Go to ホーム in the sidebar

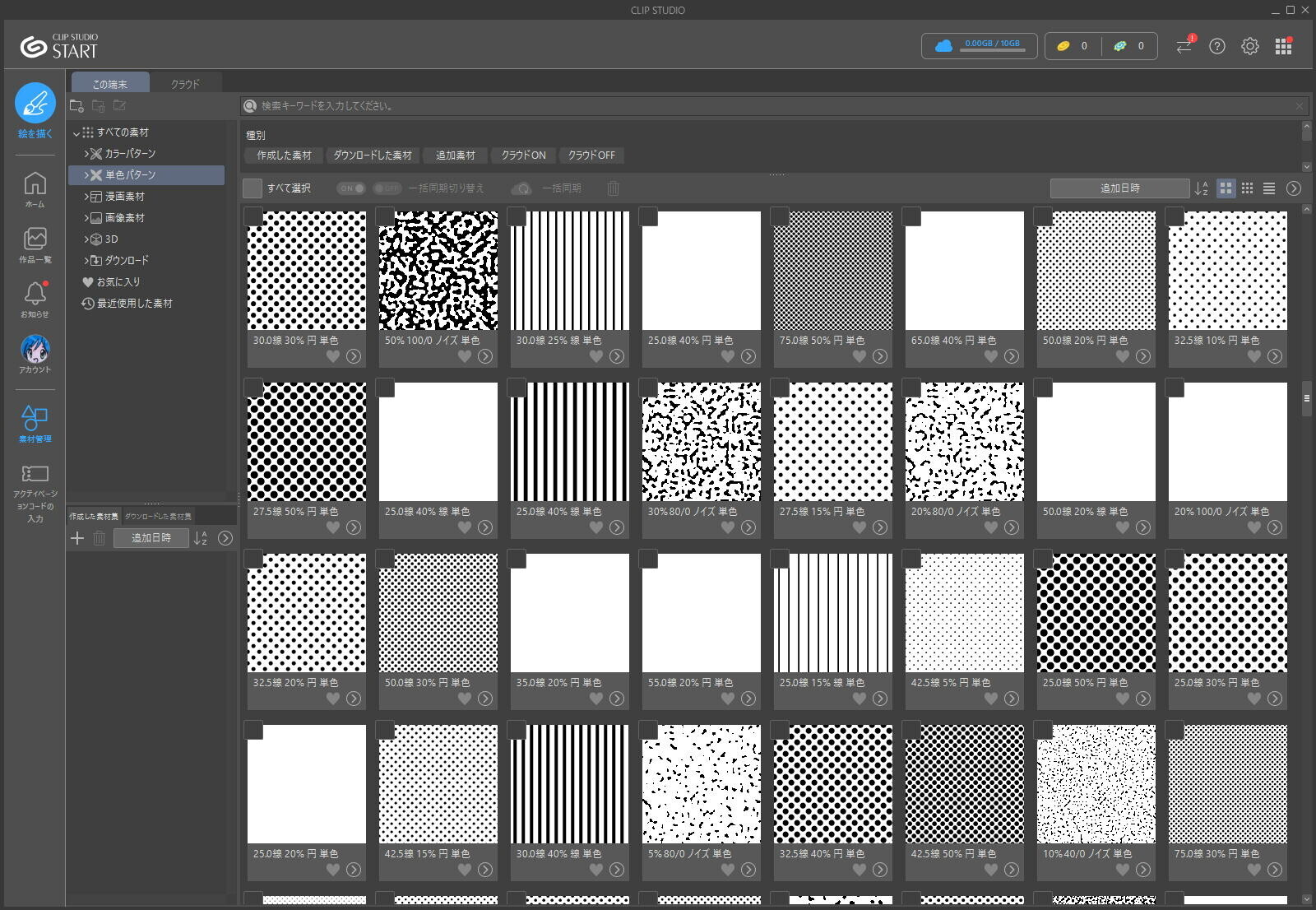pyautogui.click(x=35, y=189)
